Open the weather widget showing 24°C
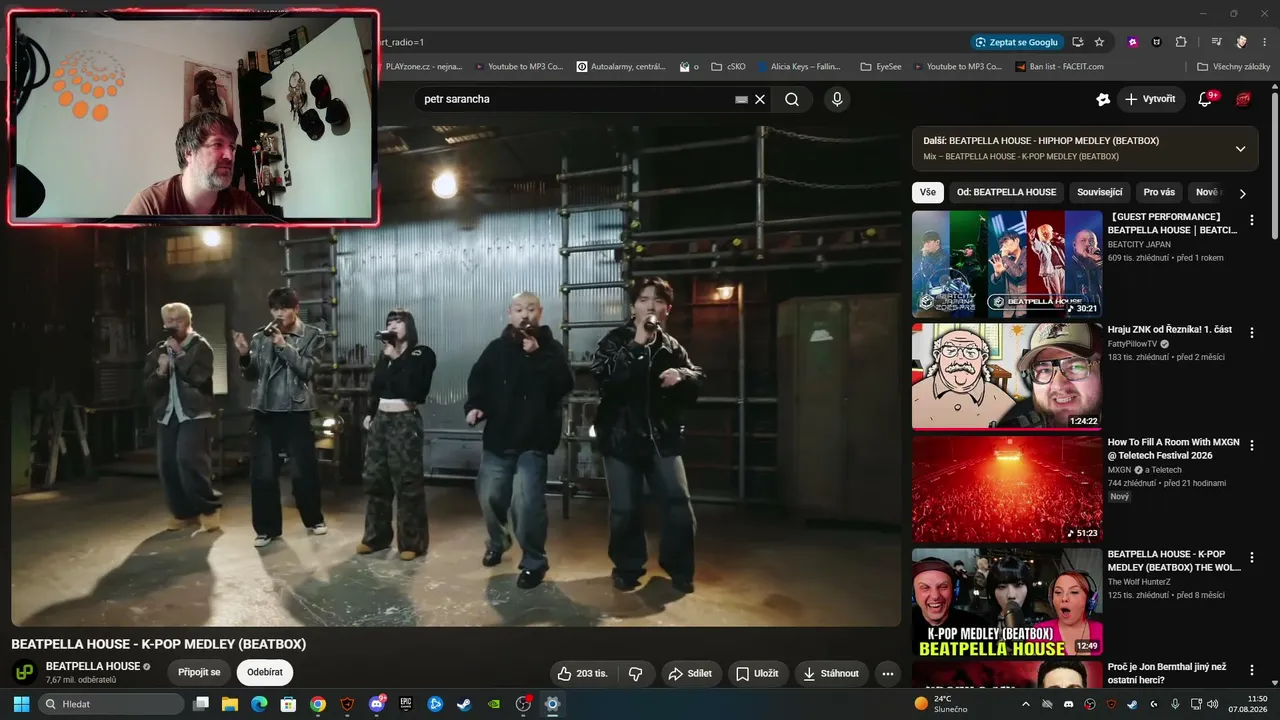 point(940,704)
